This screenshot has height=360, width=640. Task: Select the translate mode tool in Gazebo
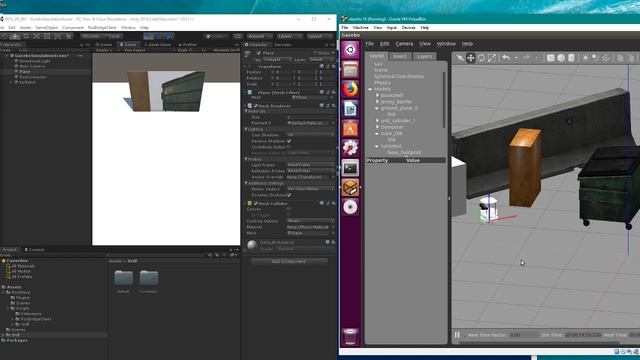tap(471, 58)
